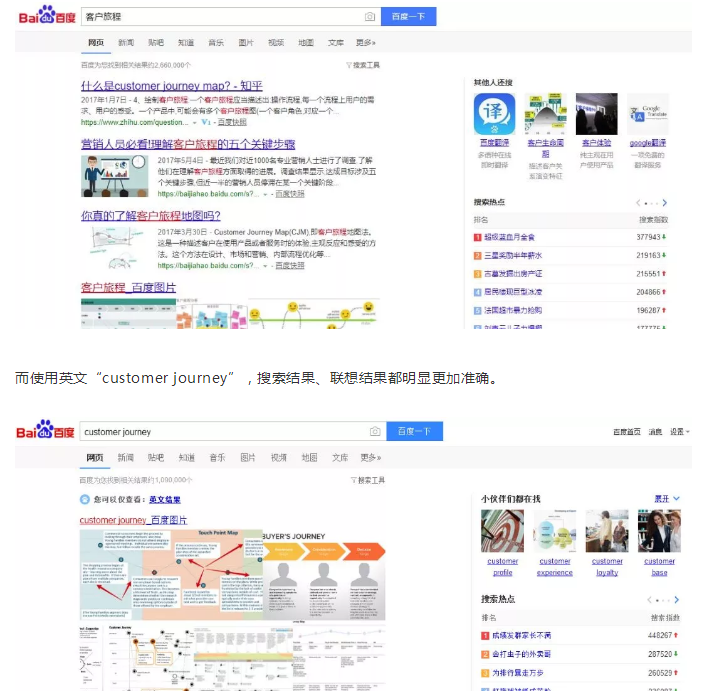Open 更多» menu in the customer journey search tabs
This screenshot has height=691, width=715.
point(371,457)
